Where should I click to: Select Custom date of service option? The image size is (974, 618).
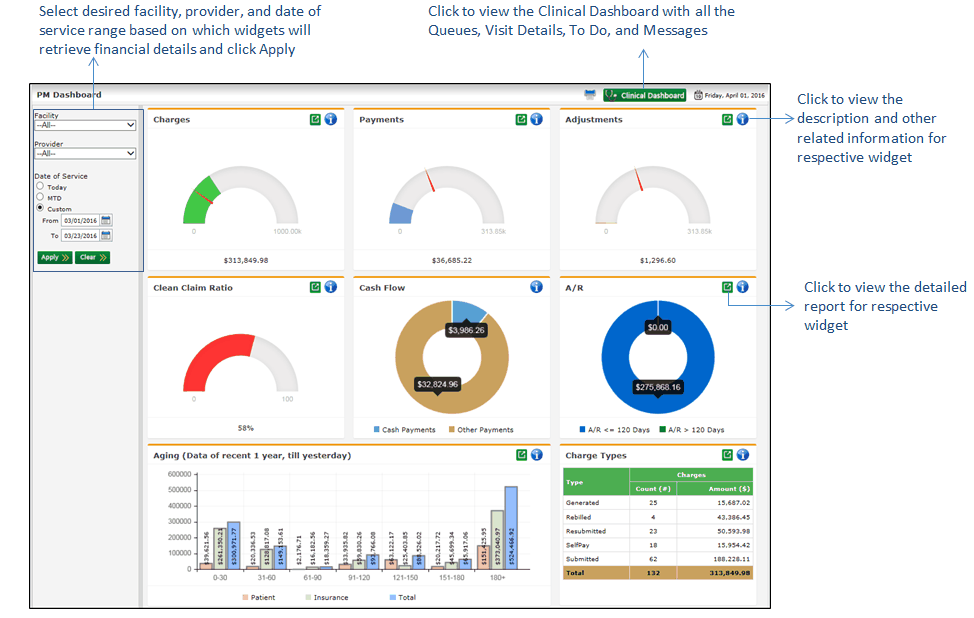pos(40,208)
